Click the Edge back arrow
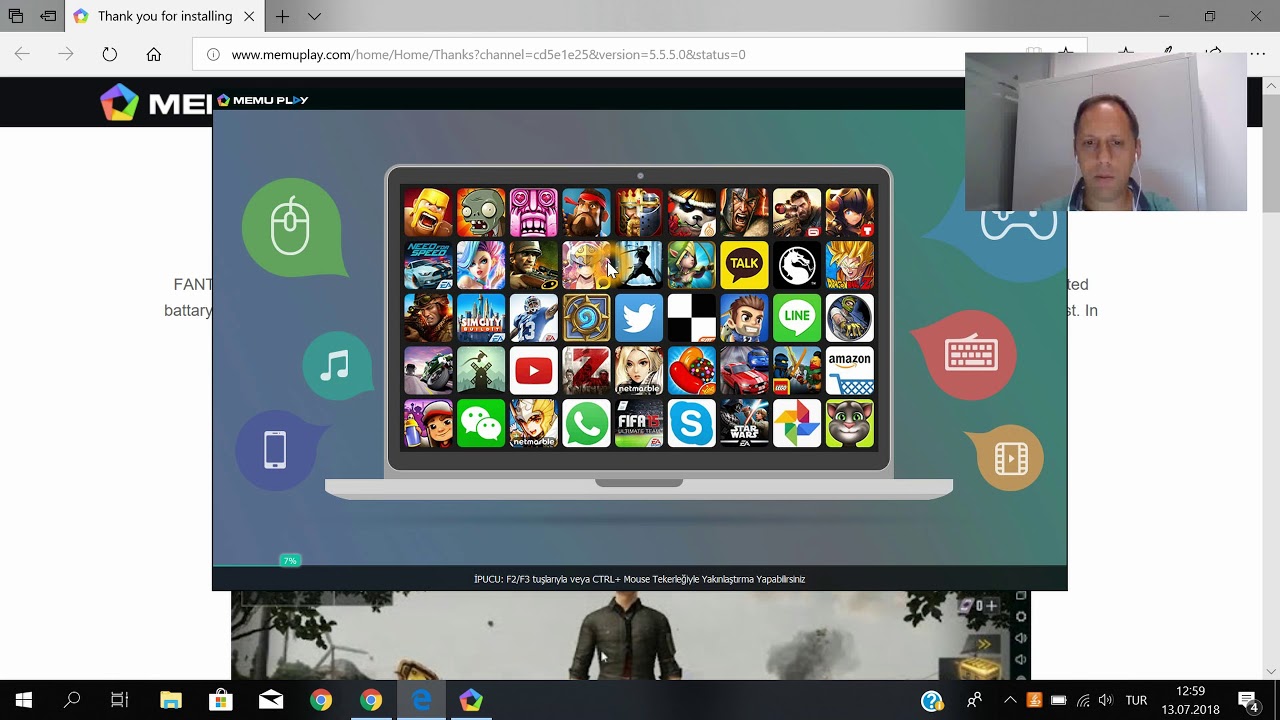This screenshot has height=720, width=1280. pos(22,54)
